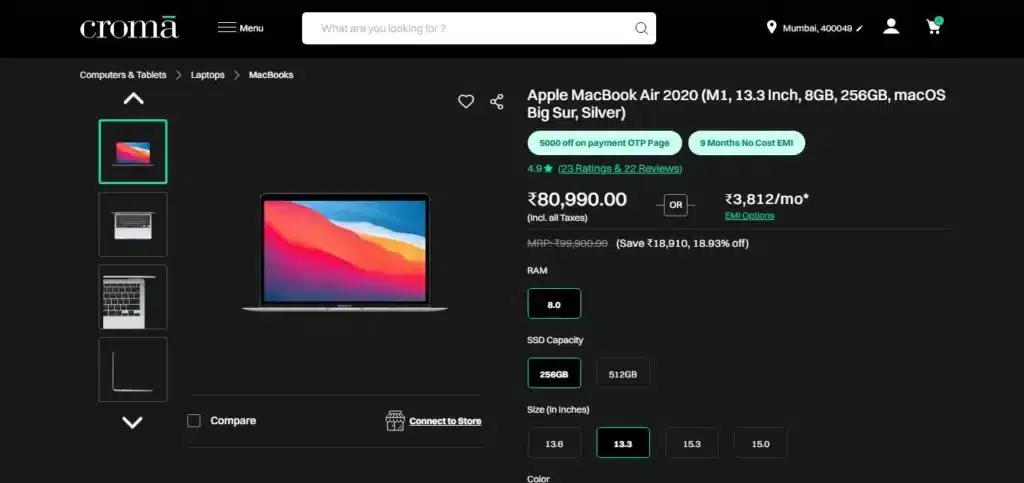Edit the Mumbai, 400049 pincode pencil icon
Image resolution: width=1024 pixels, height=483 pixels.
coord(859,29)
